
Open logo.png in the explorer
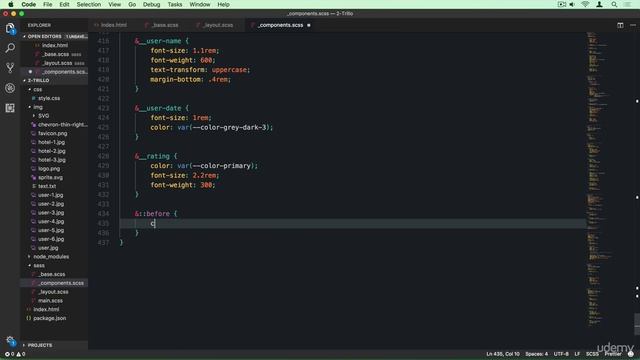pyautogui.click(x=49, y=169)
